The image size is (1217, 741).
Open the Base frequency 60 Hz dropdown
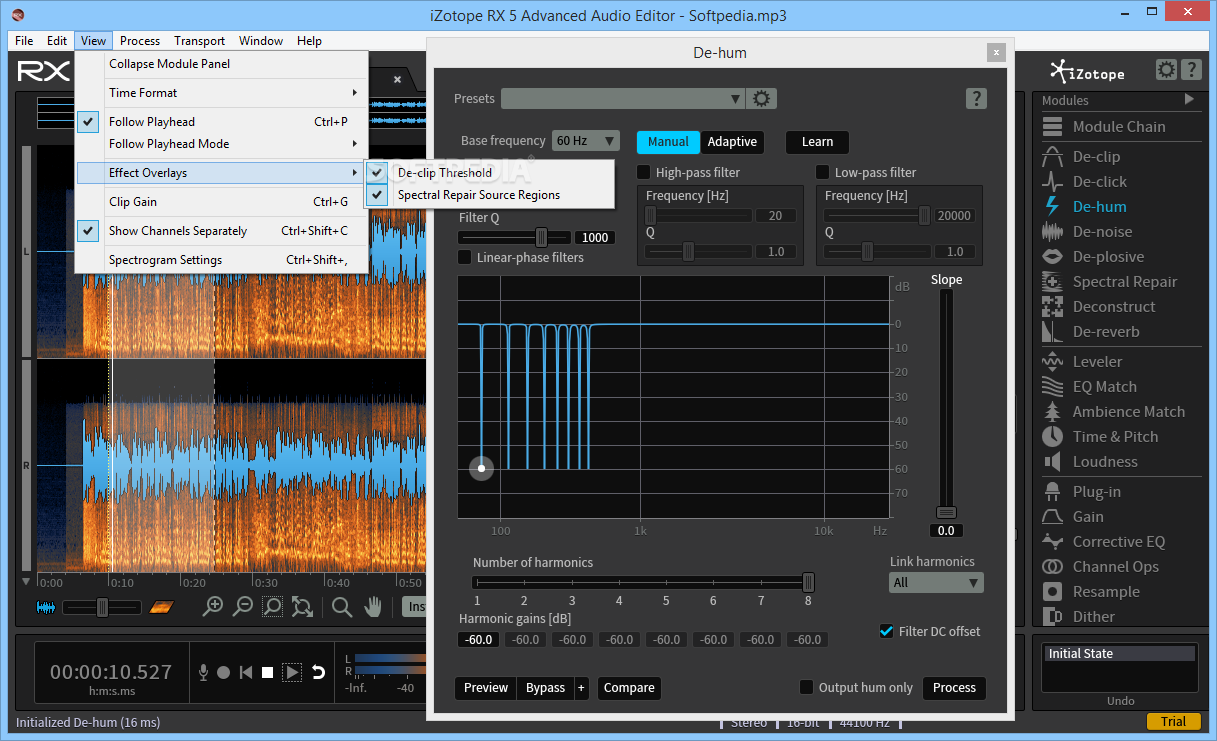pyautogui.click(x=586, y=141)
